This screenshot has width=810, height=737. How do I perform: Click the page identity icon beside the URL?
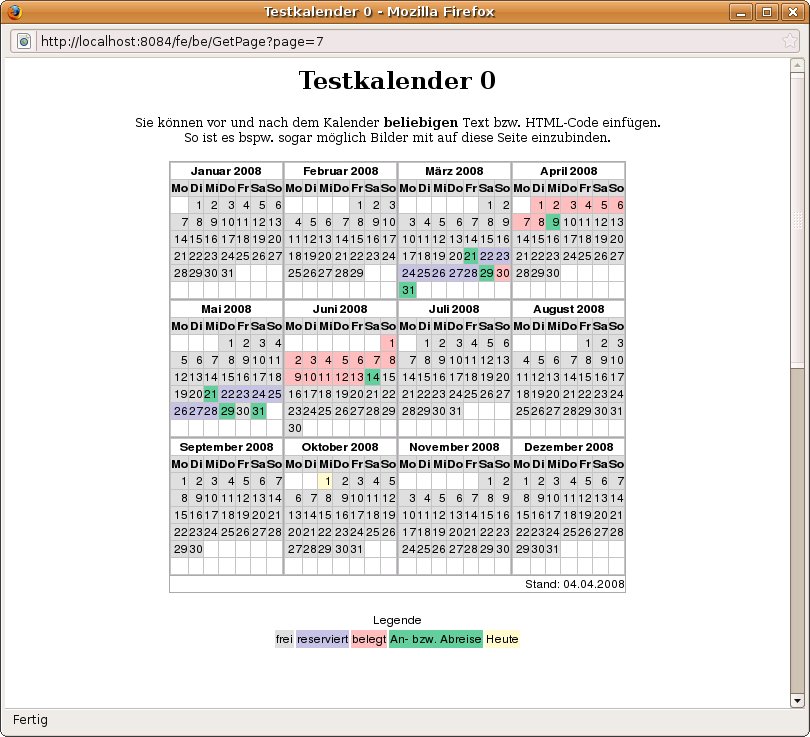tap(24, 41)
